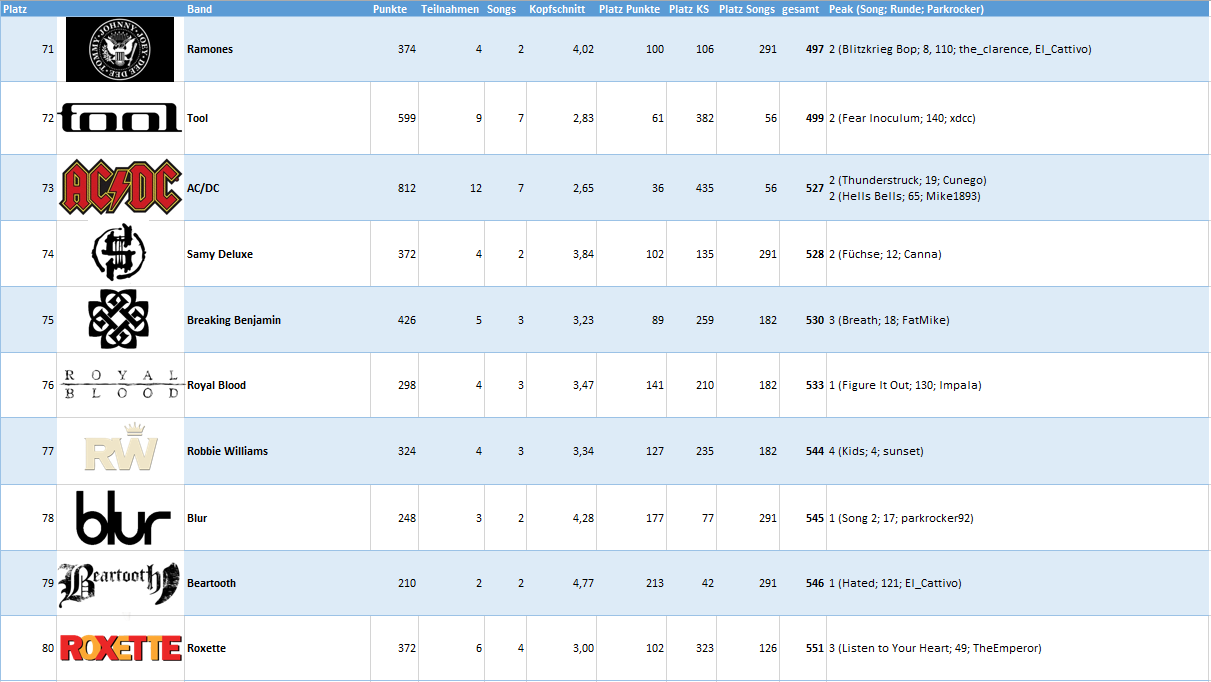Select the Platz Songs column header

(x=747, y=9)
